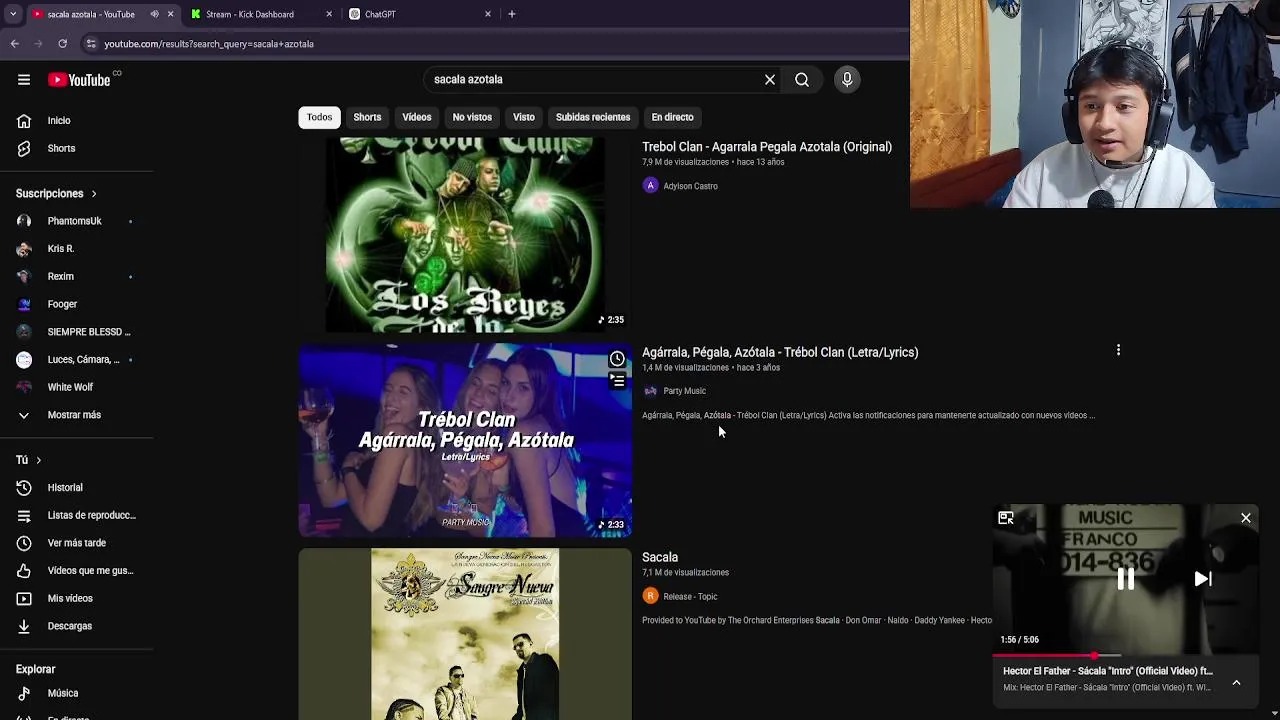Viewport: 1280px width, 720px height.
Task: Reload the page in the browser
Action: tap(62, 44)
